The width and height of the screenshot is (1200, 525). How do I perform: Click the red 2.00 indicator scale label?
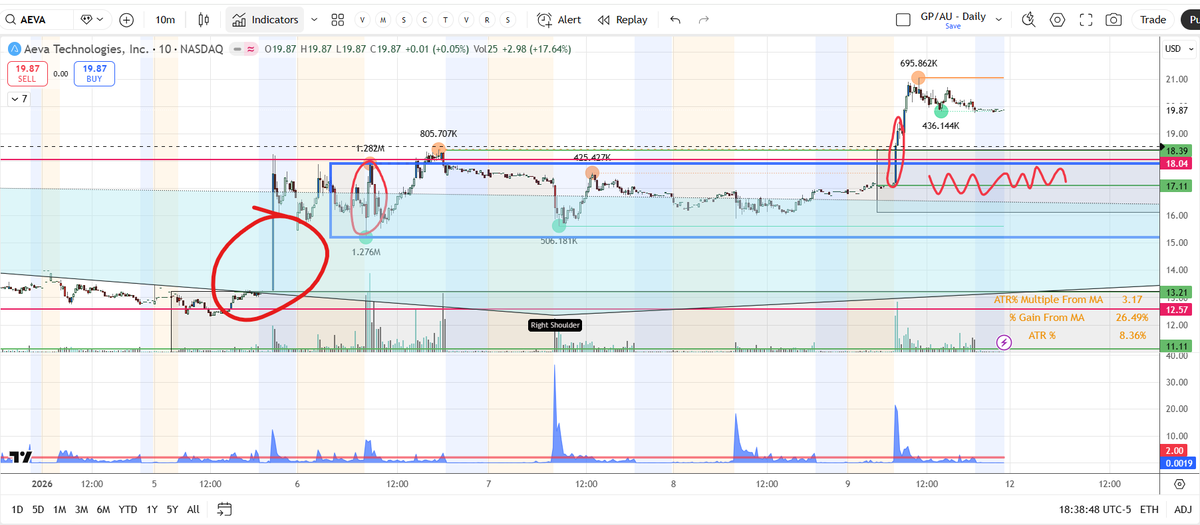pyautogui.click(x=1175, y=451)
